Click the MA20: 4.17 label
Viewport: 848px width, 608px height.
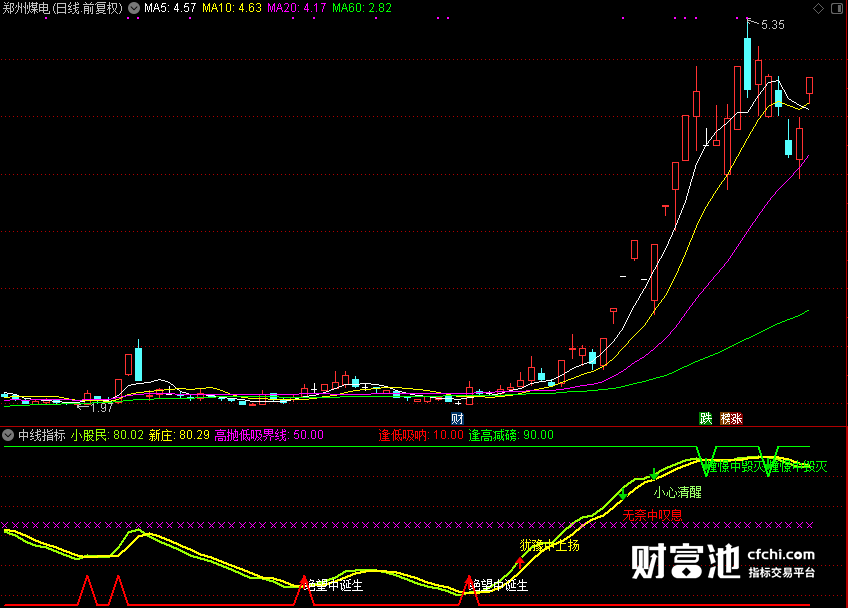(296, 8)
